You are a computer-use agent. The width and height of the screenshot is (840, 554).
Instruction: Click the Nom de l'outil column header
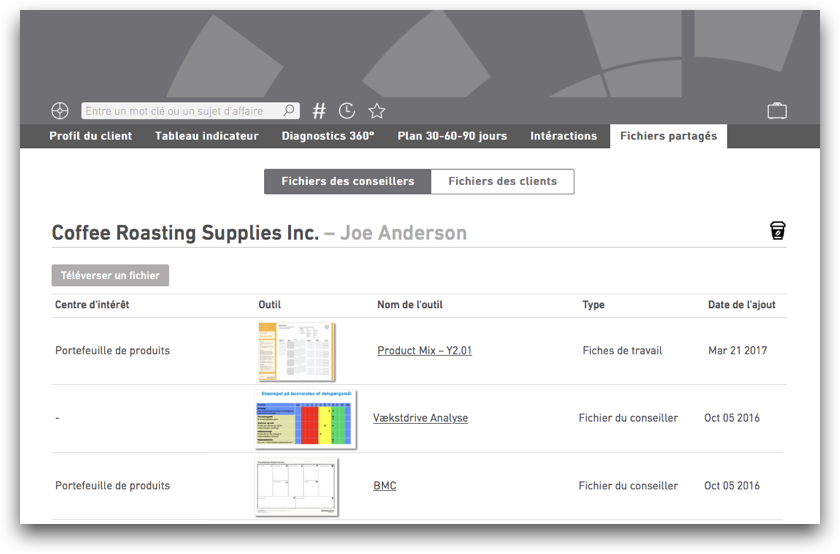point(410,305)
